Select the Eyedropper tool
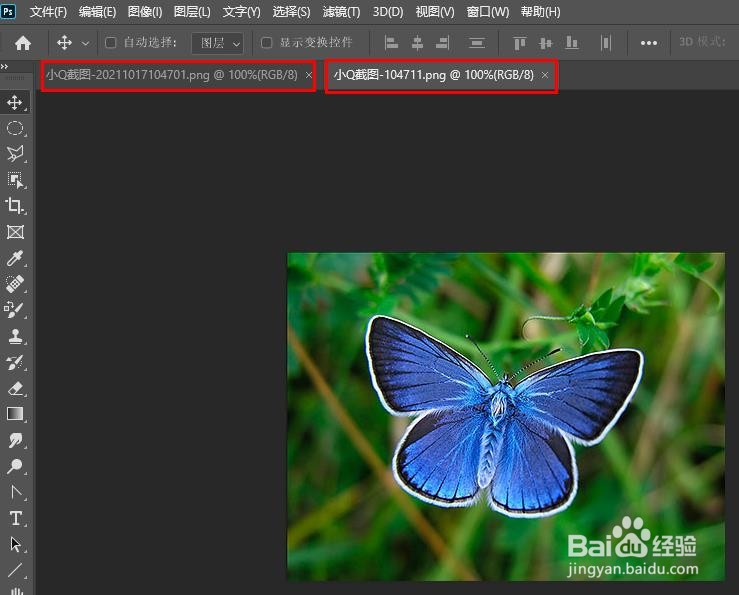 [x=15, y=258]
